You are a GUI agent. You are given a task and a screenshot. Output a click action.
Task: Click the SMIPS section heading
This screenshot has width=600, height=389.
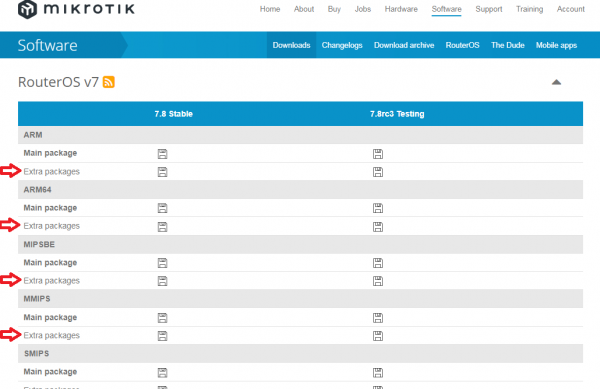pyautogui.click(x=36, y=353)
